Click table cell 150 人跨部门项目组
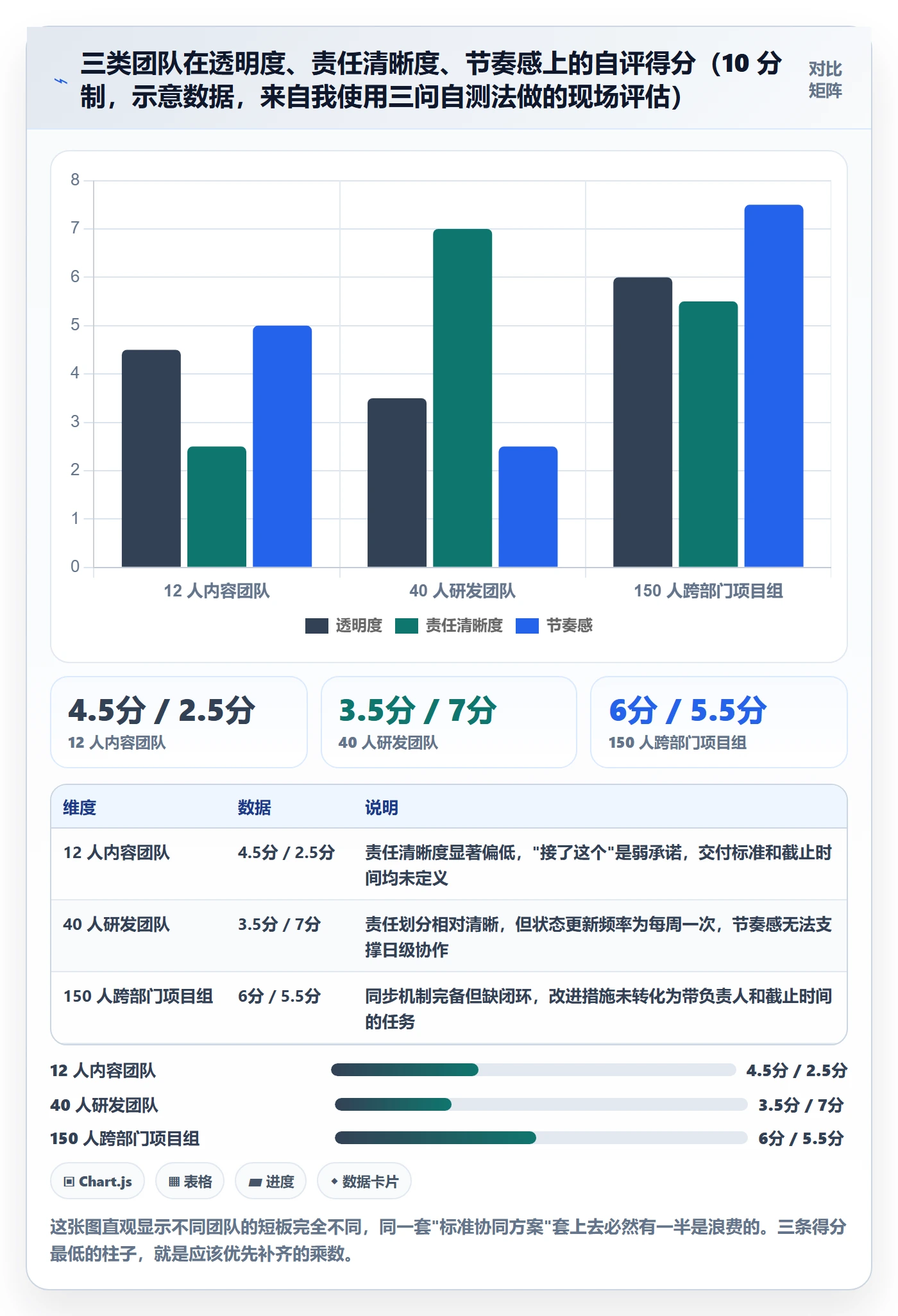The height and width of the screenshot is (1316, 898). pos(138,997)
